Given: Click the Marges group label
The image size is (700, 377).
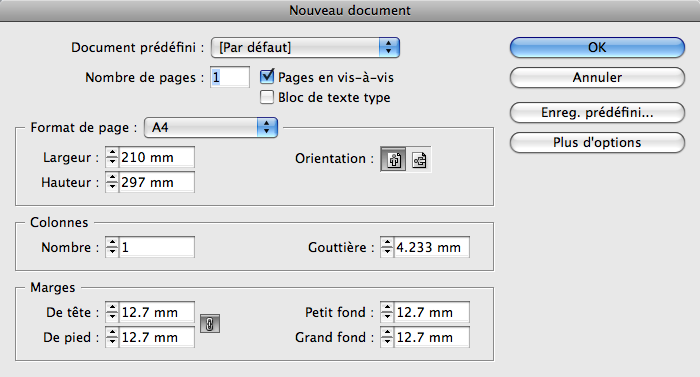Looking at the screenshot, I should click(53, 288).
